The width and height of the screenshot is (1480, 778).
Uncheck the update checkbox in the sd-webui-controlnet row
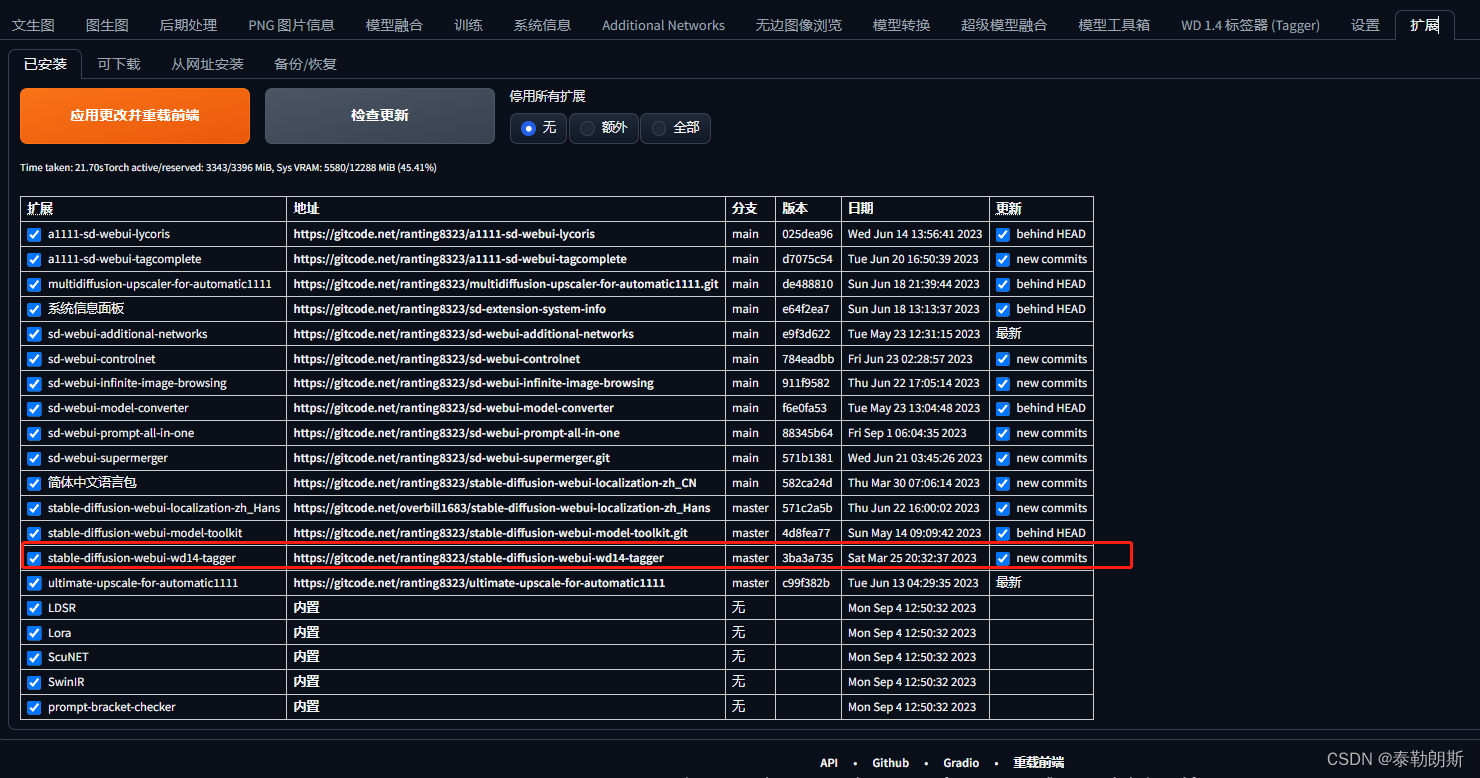[x=1003, y=359]
